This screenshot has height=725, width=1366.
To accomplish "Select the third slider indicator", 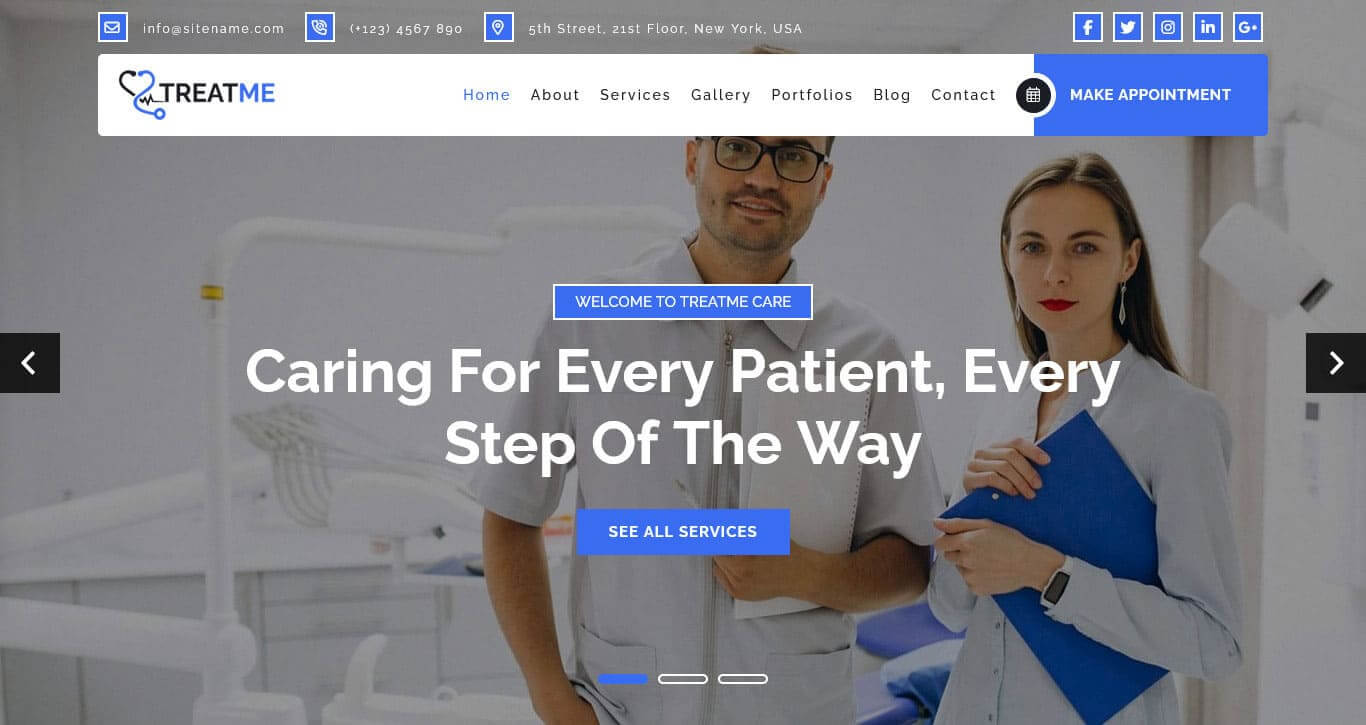I will (x=743, y=679).
